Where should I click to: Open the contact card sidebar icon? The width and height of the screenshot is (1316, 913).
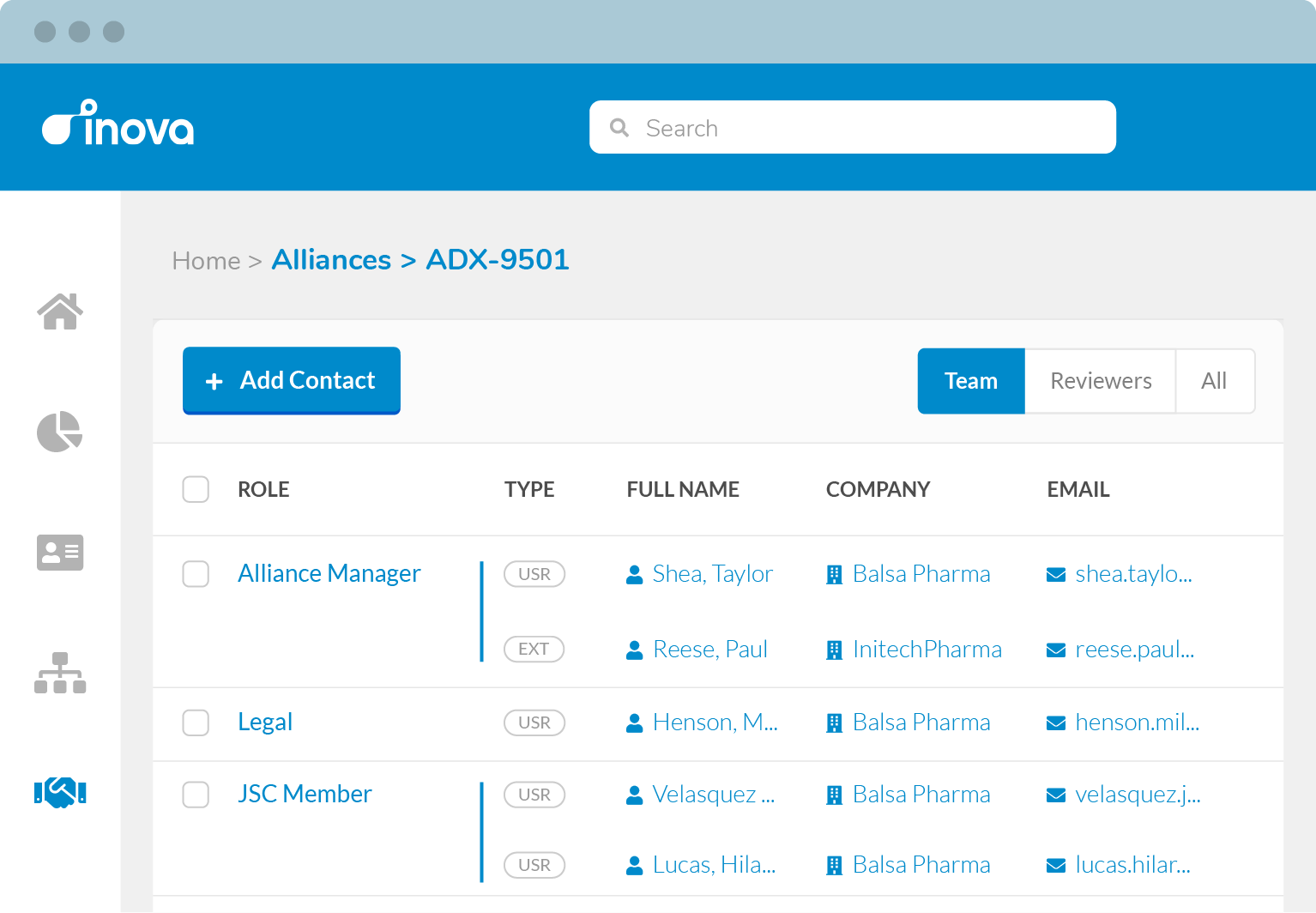[x=60, y=553]
